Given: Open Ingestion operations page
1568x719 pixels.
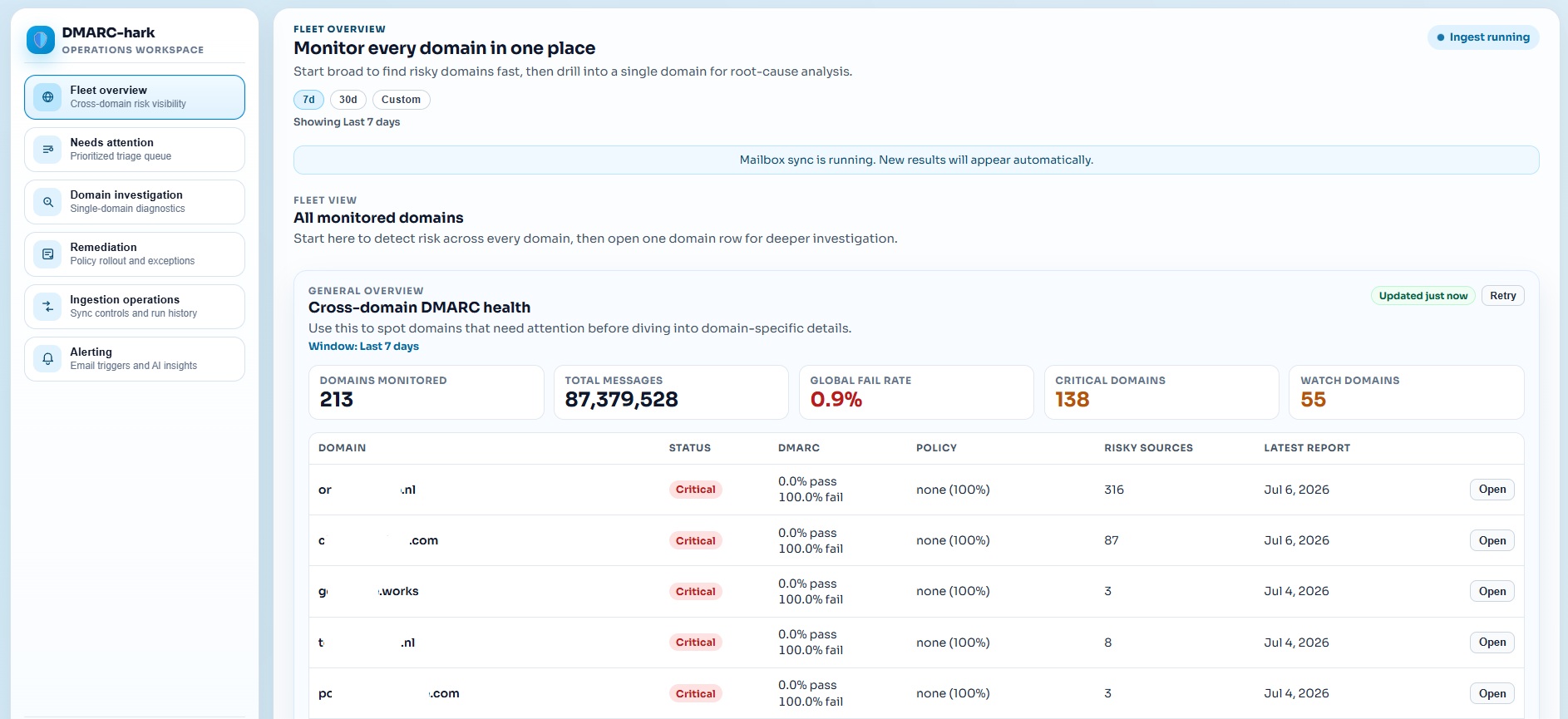Looking at the screenshot, I should point(135,307).
